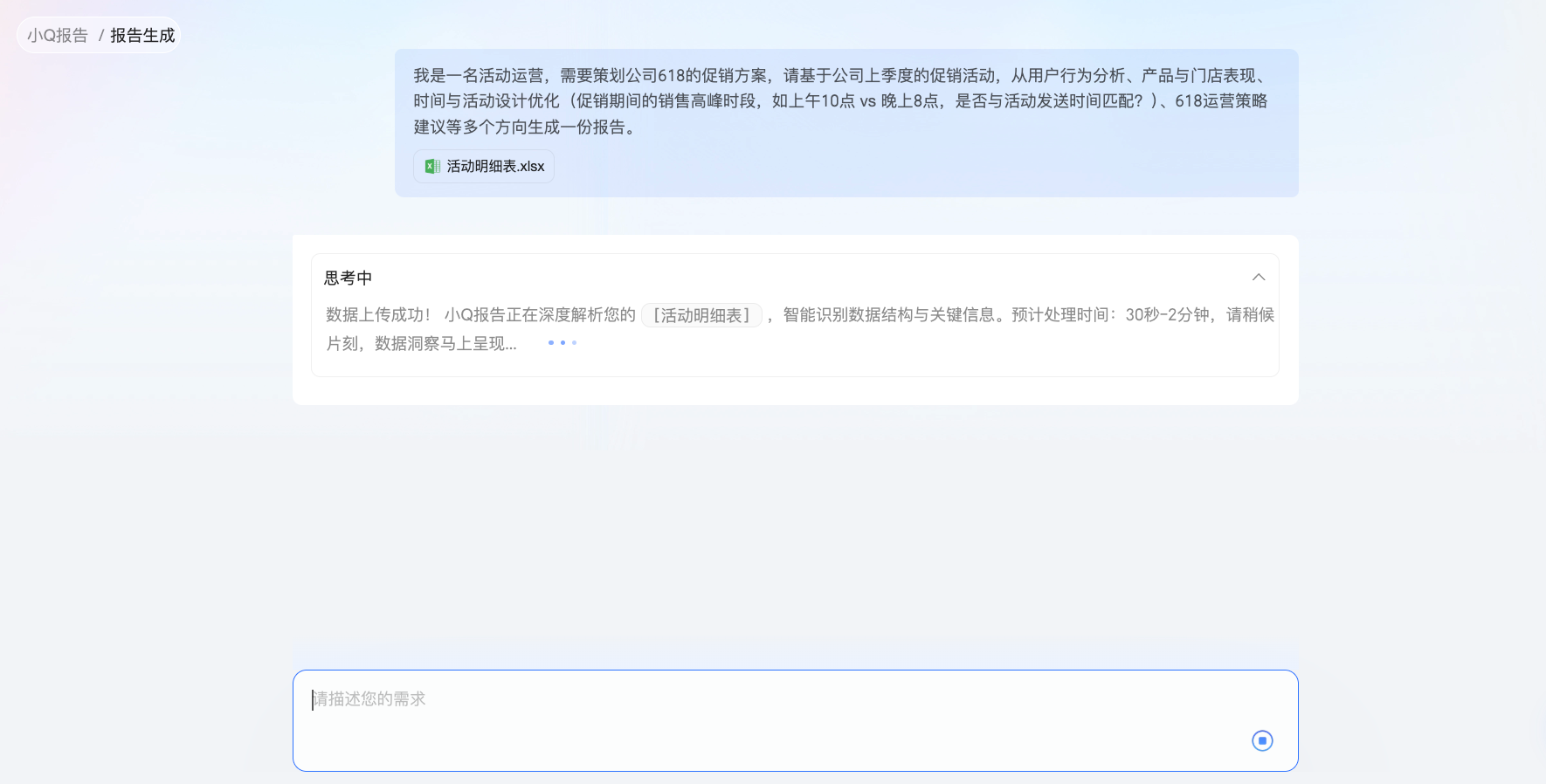
Task: Open the 活动明细表.xlsx attachment chip
Action: click(x=484, y=166)
